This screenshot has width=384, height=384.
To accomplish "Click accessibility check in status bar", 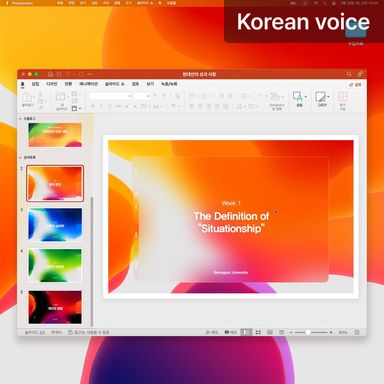I will click(88, 332).
